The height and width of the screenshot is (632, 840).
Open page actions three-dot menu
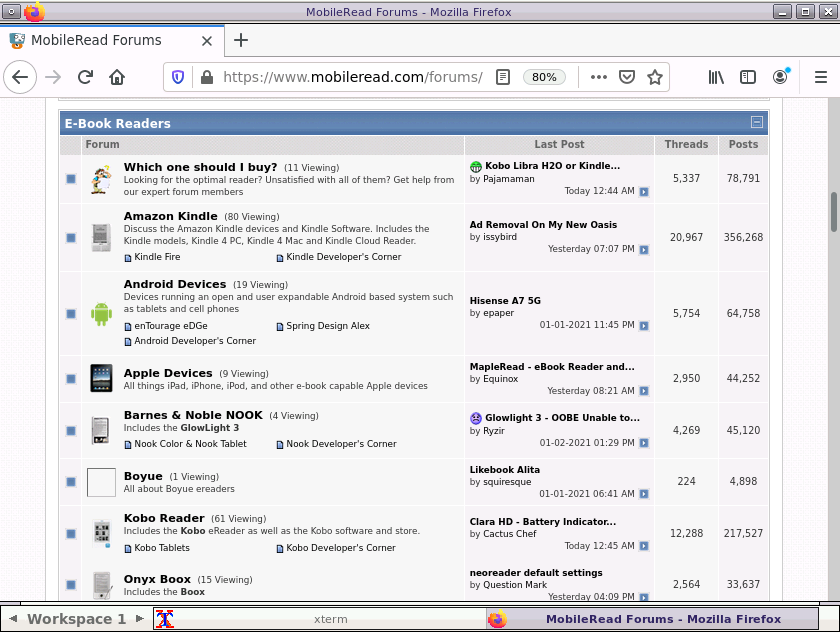[x=598, y=77]
